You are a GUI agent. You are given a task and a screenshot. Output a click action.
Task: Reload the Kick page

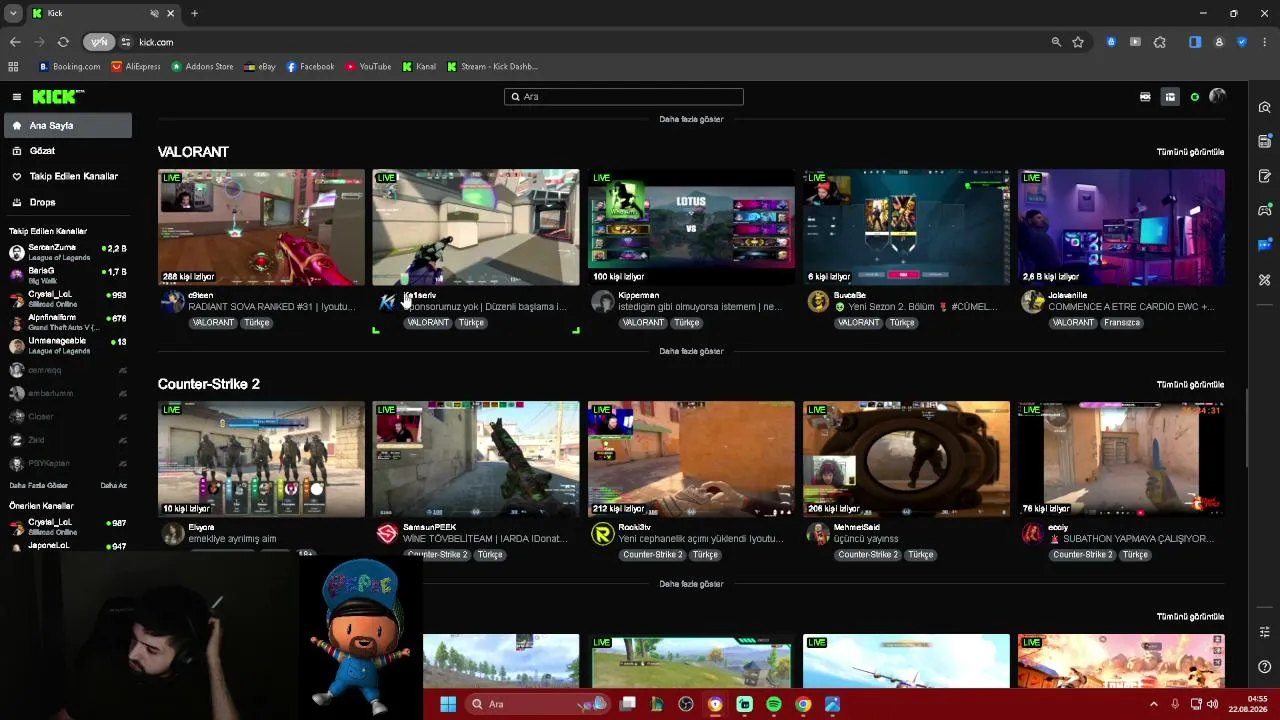coord(63,42)
